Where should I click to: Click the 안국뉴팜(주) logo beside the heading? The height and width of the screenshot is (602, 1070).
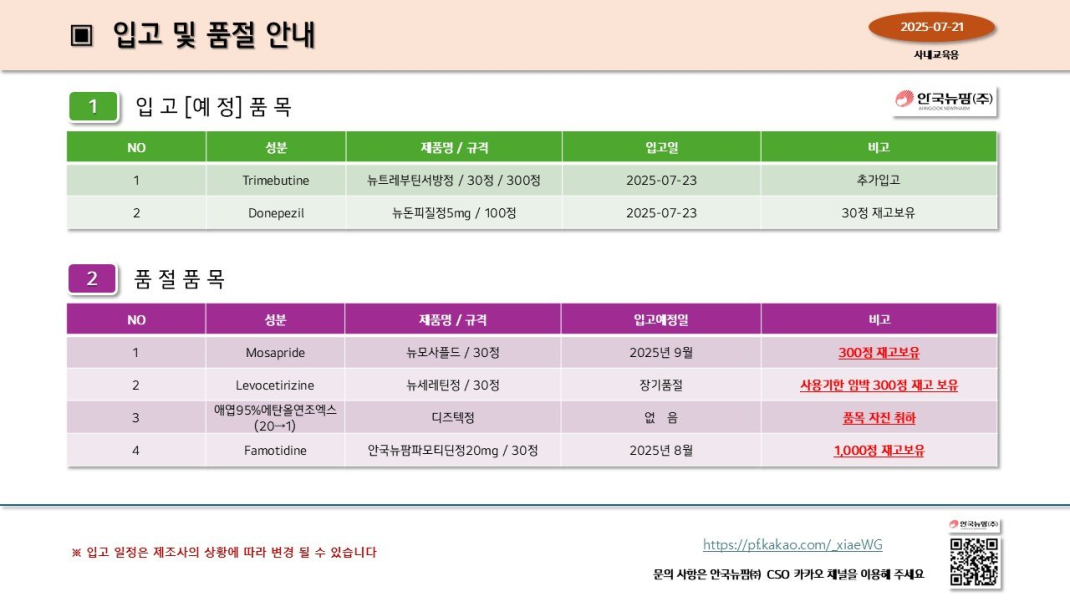pos(944,100)
